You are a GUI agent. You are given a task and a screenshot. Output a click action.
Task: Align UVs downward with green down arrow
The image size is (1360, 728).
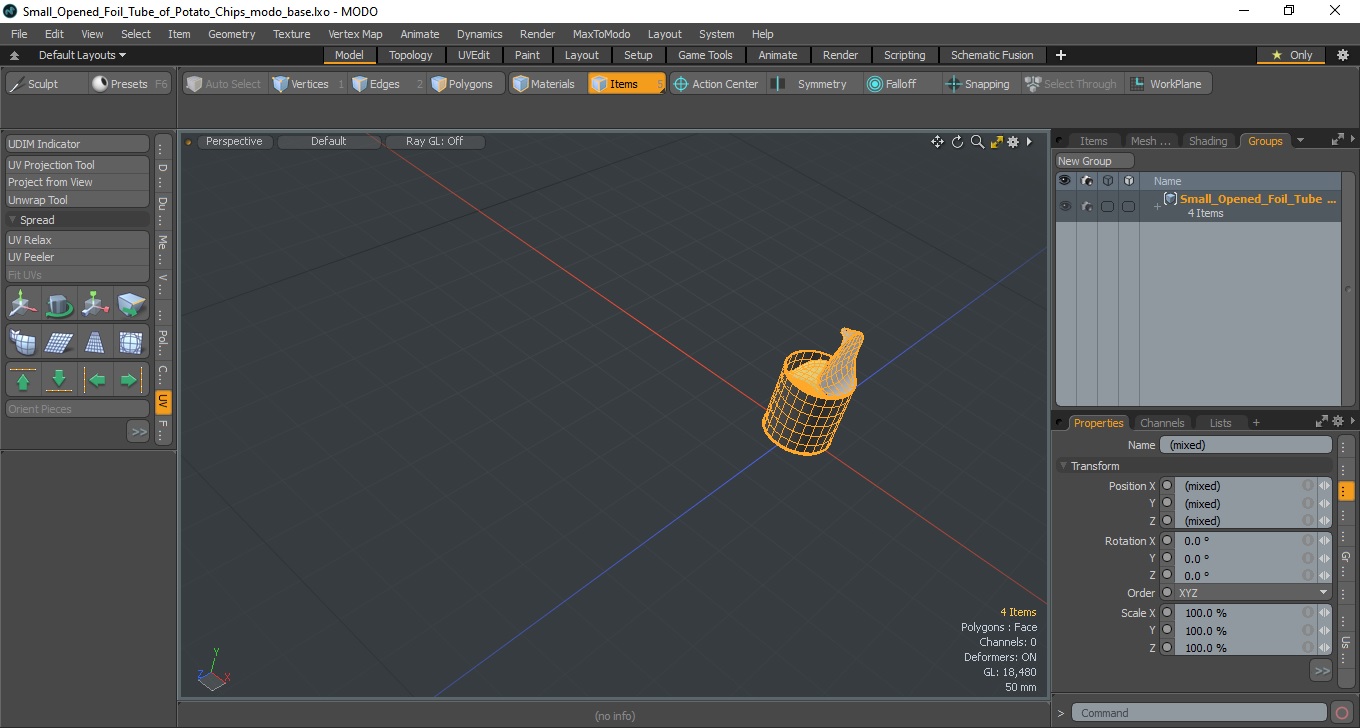[x=60, y=380]
